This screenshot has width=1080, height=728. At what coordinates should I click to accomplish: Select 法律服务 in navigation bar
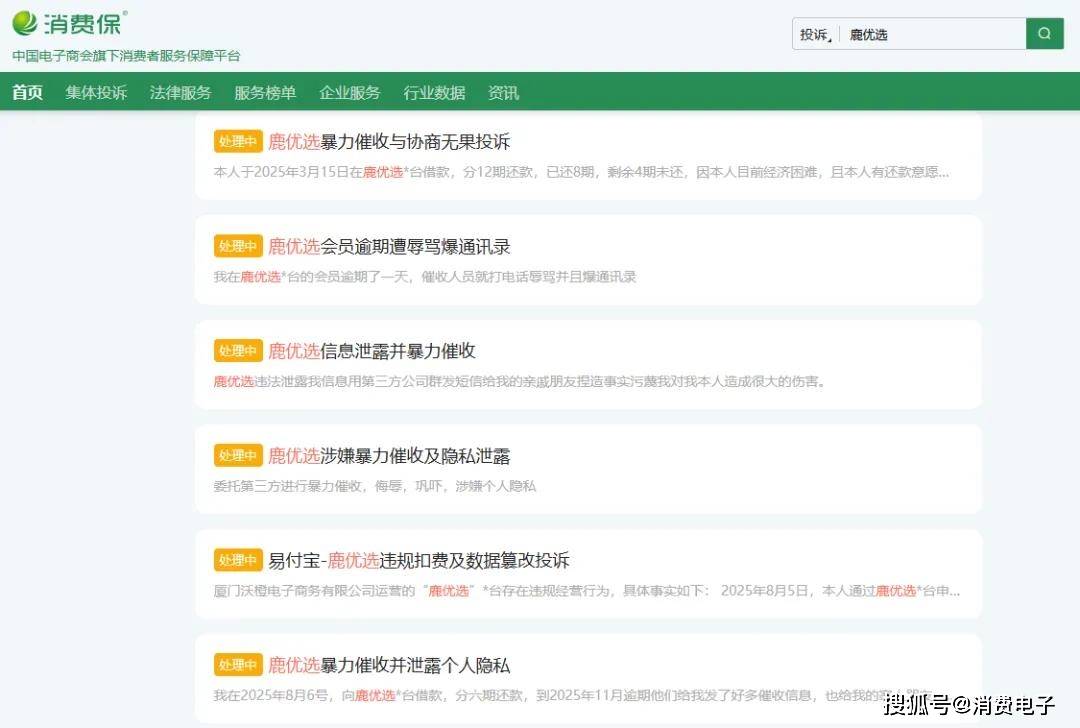point(181,93)
